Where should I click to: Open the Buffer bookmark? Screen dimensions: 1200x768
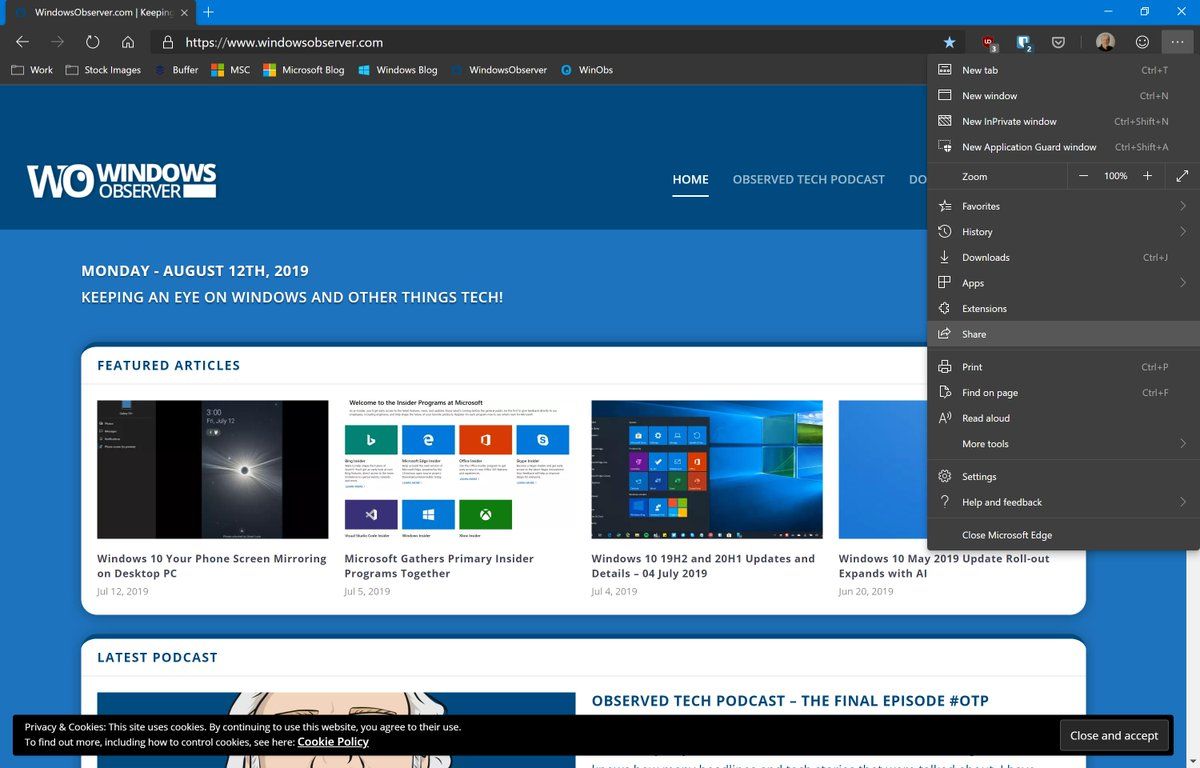(175, 70)
